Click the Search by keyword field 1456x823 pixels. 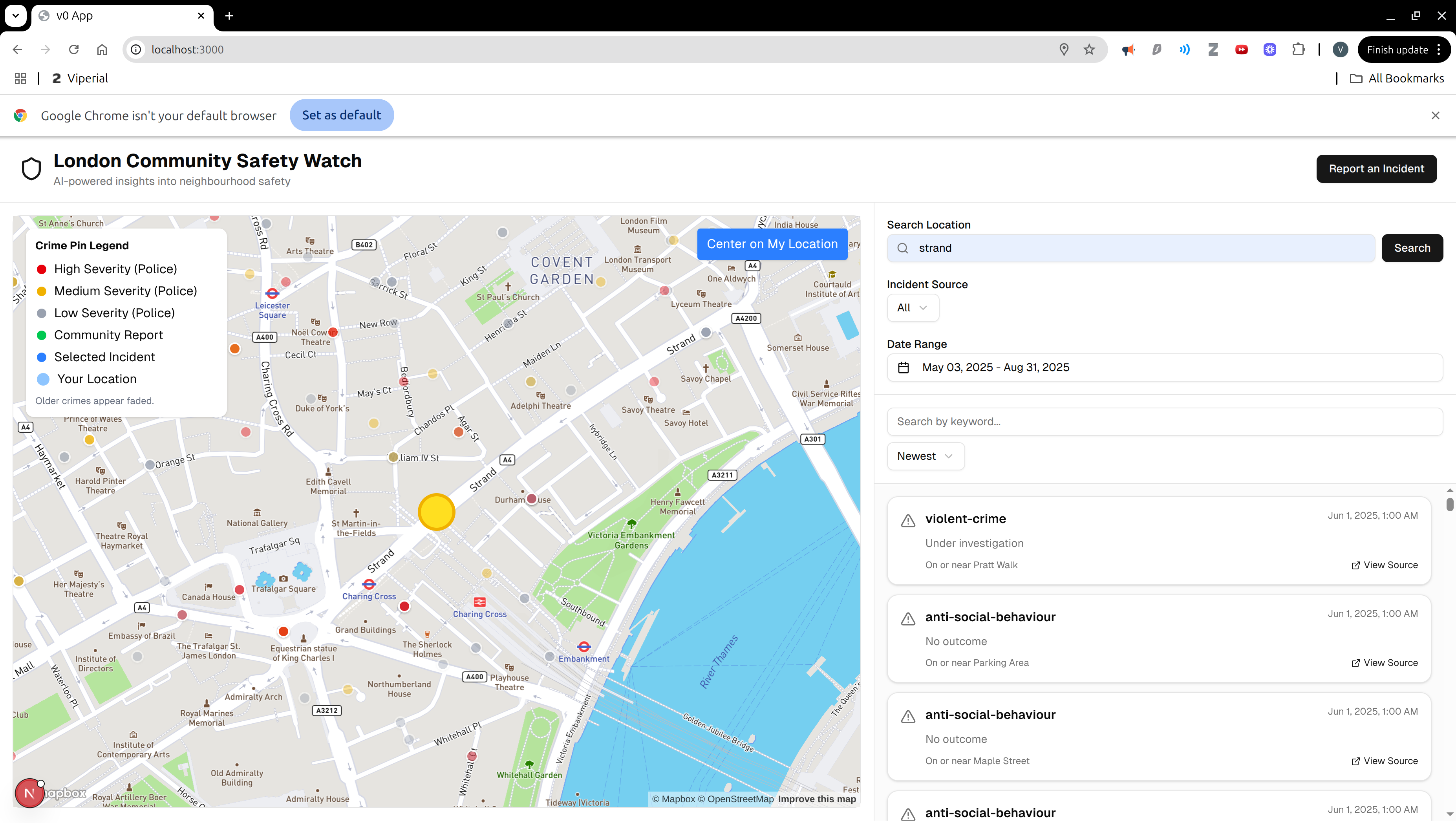click(1164, 422)
